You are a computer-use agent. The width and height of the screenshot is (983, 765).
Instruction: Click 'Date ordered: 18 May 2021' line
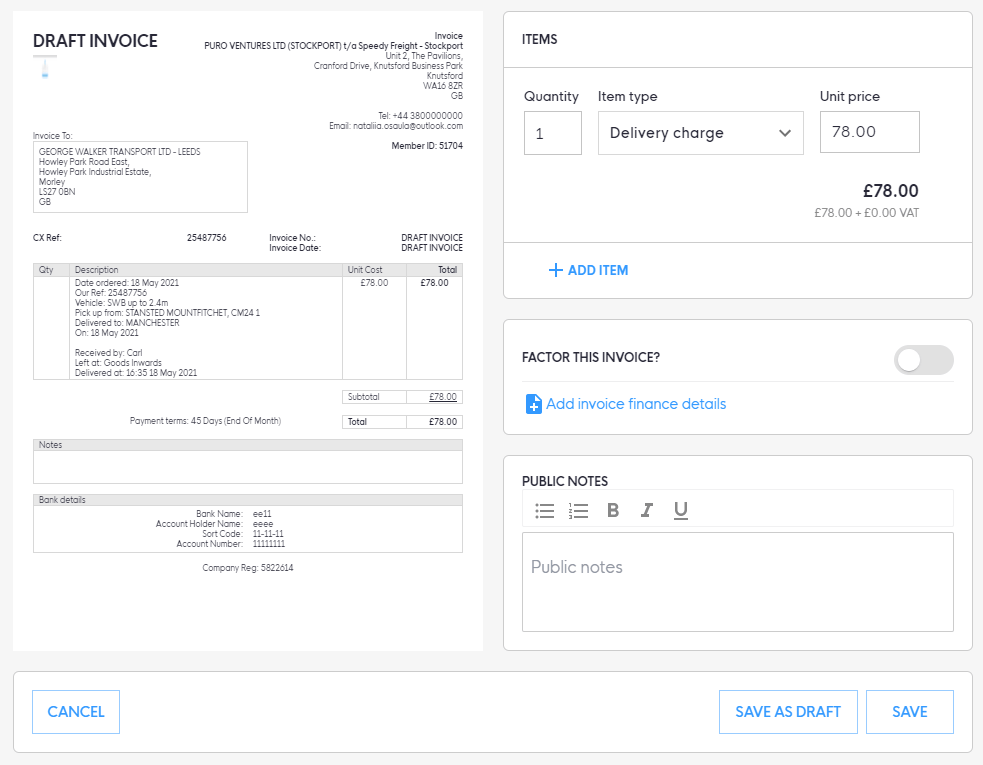coord(127,283)
